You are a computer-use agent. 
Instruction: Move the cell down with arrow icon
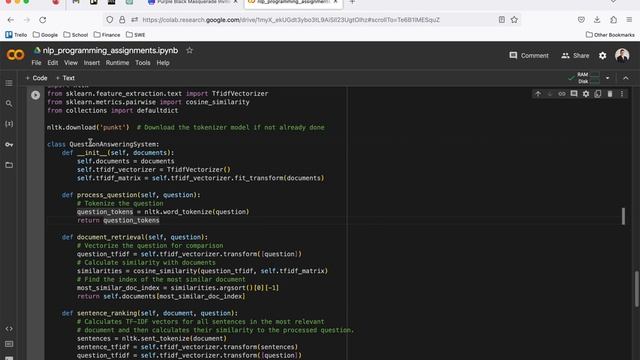(x=550, y=94)
